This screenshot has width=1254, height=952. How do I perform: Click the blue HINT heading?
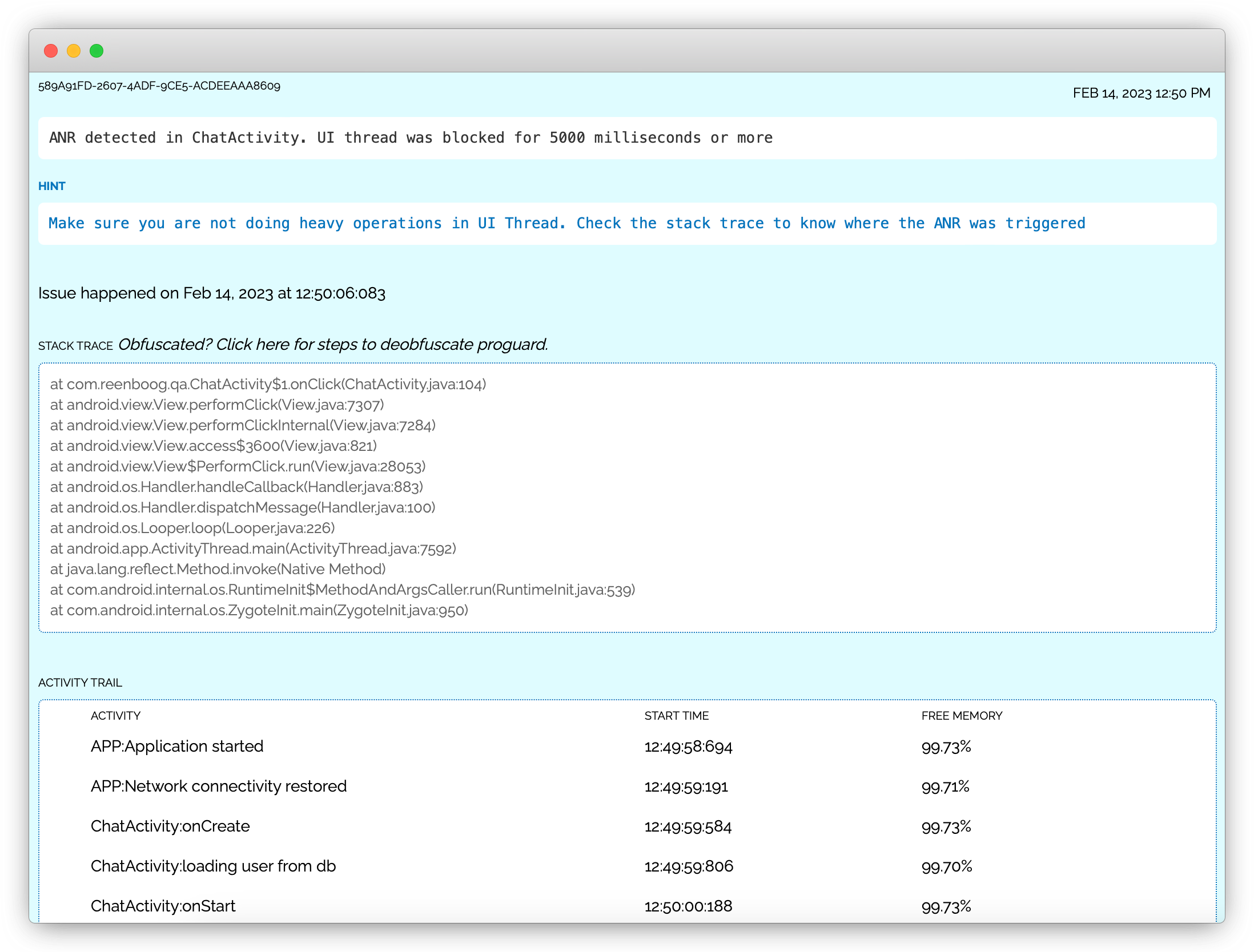pos(51,186)
